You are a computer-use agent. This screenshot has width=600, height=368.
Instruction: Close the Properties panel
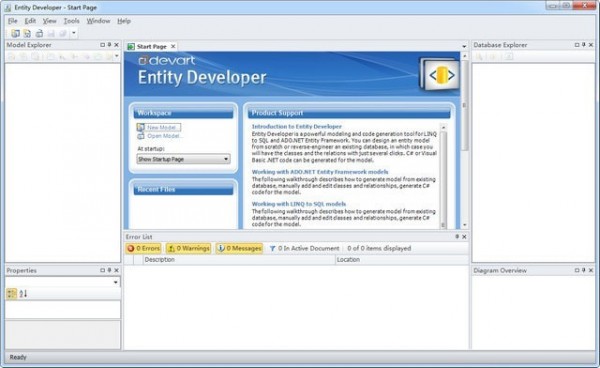pos(116,270)
